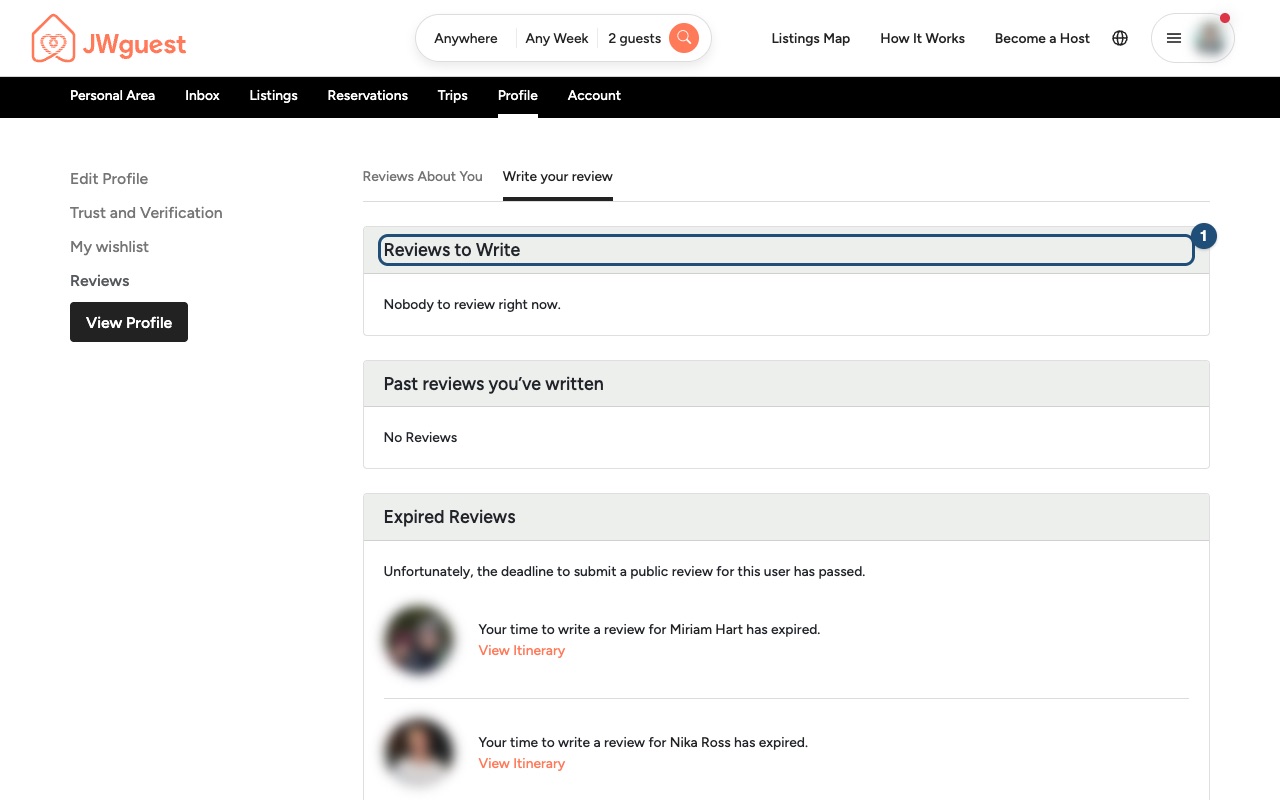Image resolution: width=1280 pixels, height=800 pixels.
Task: Click the Past reviews you've written heading
Action: coord(494,384)
